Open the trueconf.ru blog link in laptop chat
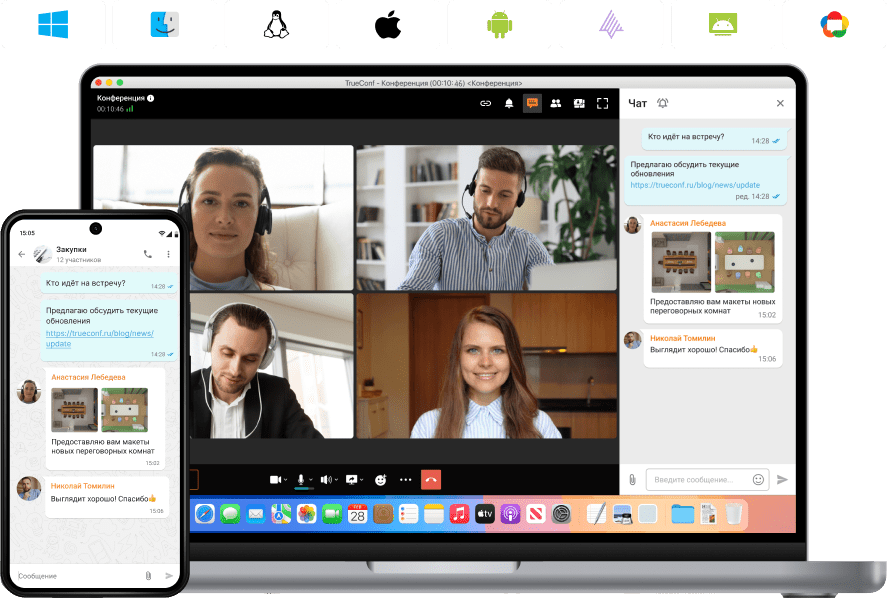This screenshot has width=887, height=598. pyautogui.click(x=694, y=185)
